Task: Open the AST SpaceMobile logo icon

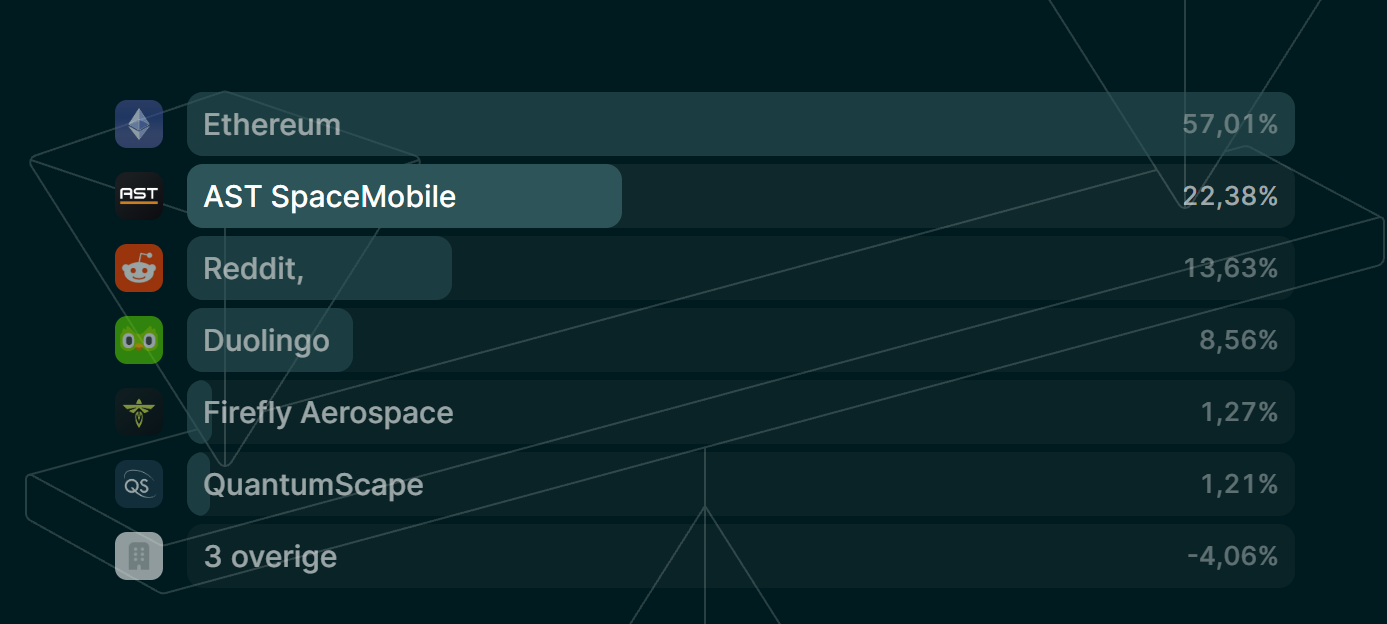Action: click(139, 196)
